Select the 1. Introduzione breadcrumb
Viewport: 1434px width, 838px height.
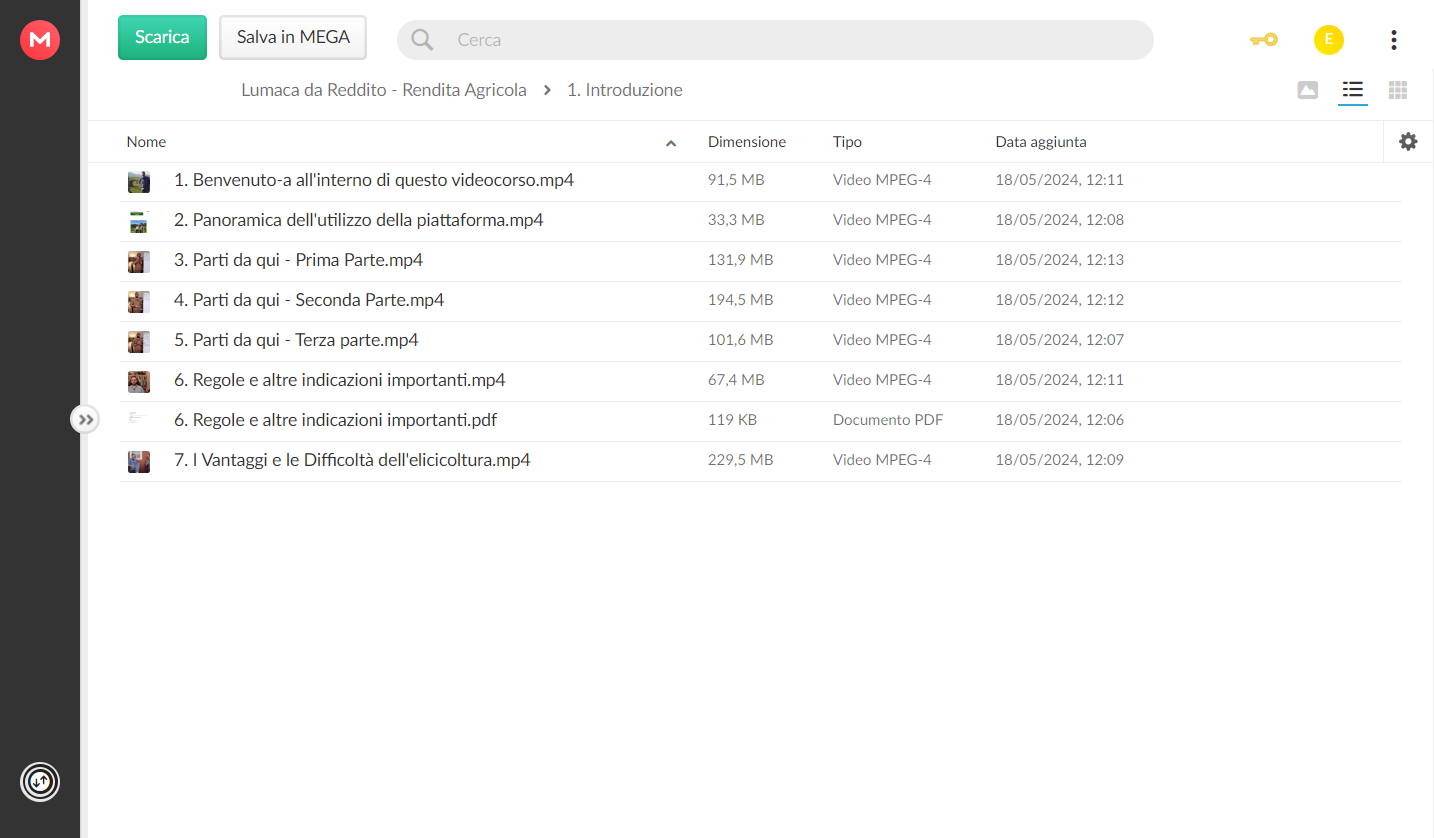(625, 90)
